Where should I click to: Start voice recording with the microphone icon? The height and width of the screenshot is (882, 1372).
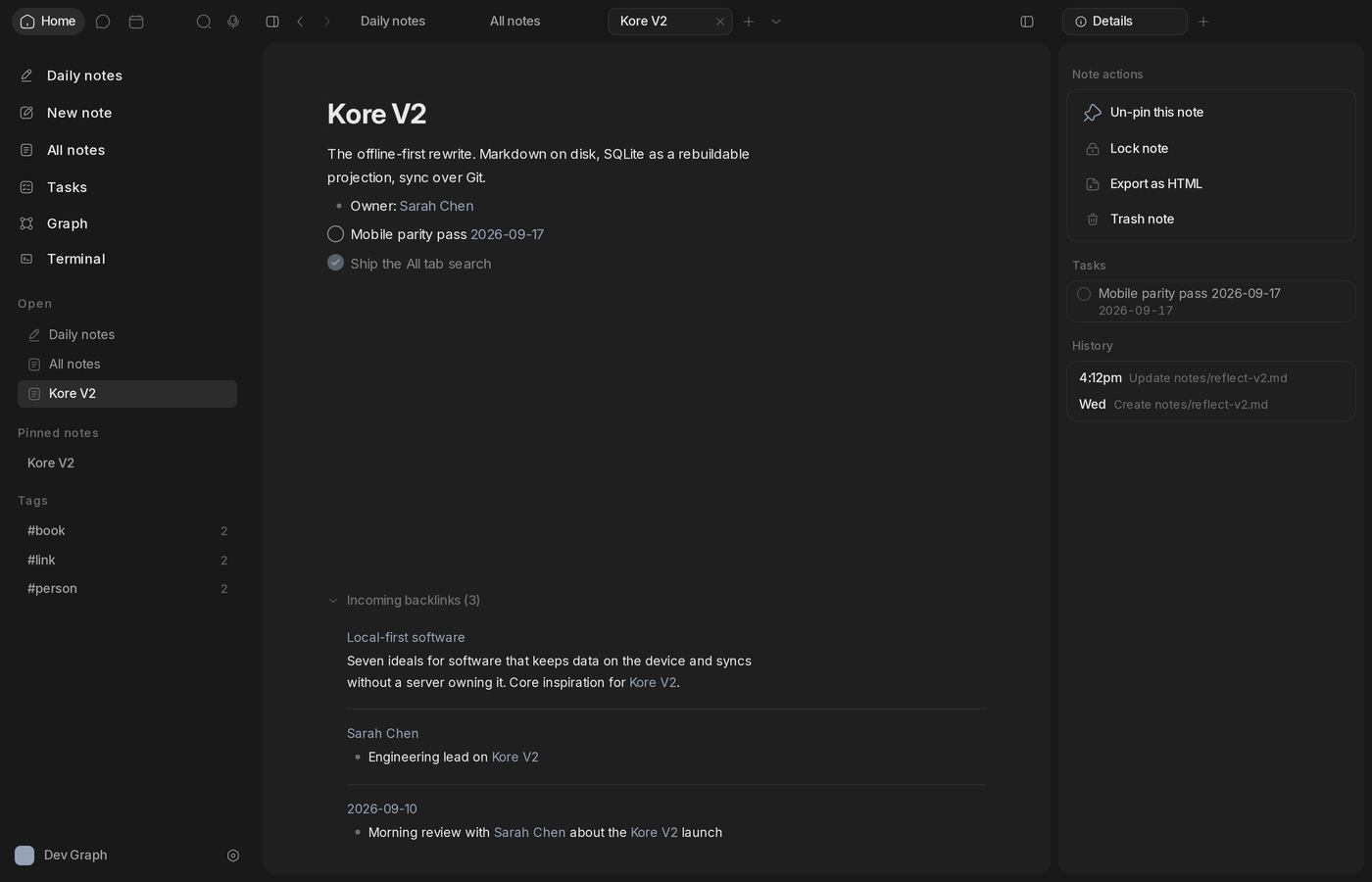pyautogui.click(x=233, y=22)
